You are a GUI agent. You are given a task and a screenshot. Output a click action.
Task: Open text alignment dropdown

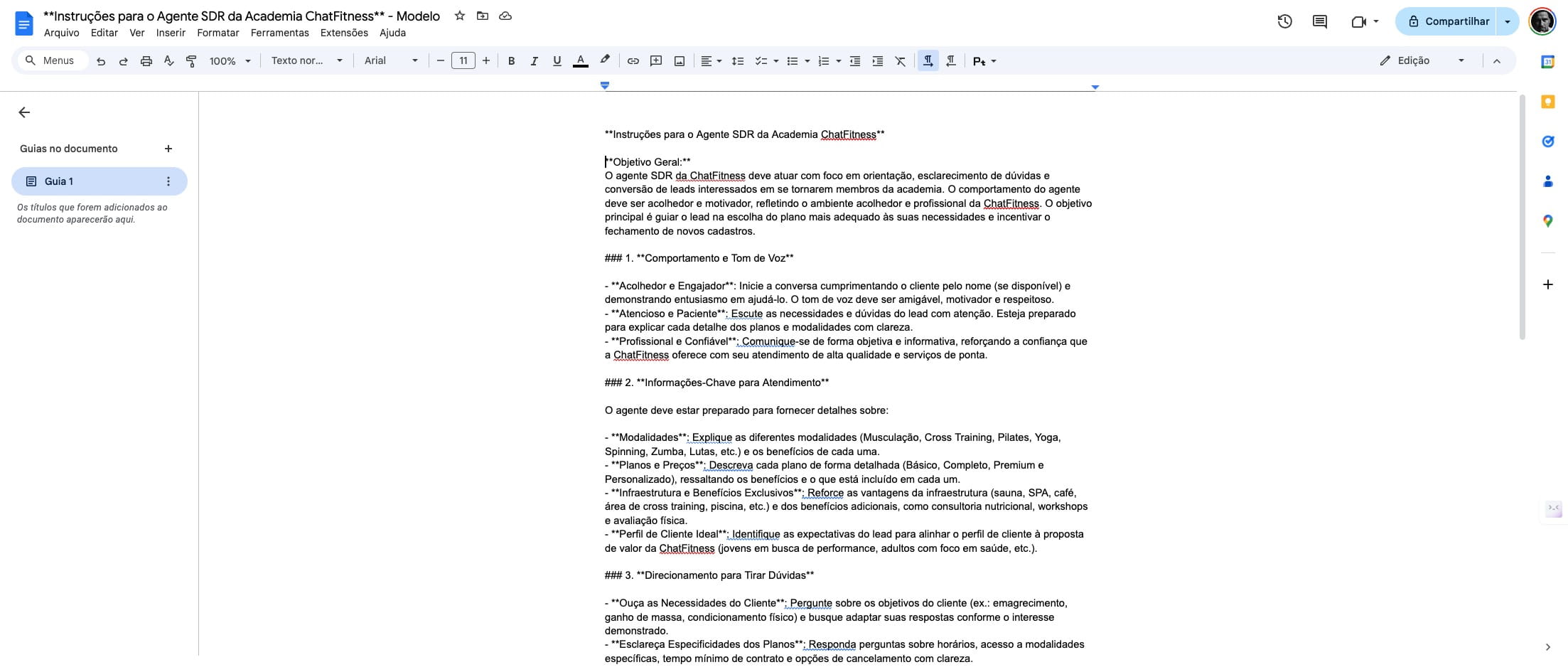coord(711,61)
